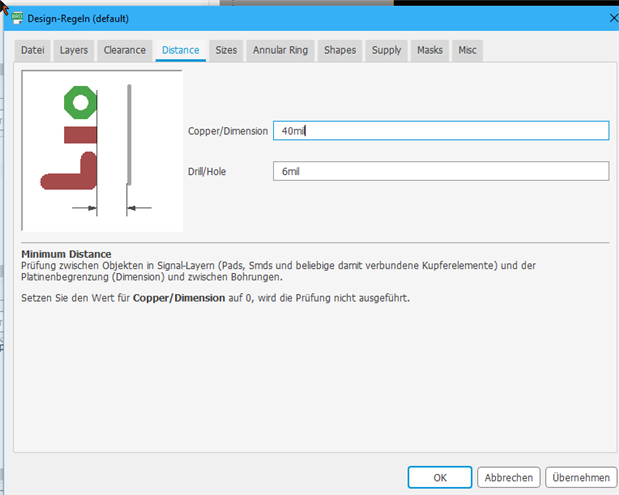Open the Annular Ring tab
The image size is (619, 495).
pos(280,50)
